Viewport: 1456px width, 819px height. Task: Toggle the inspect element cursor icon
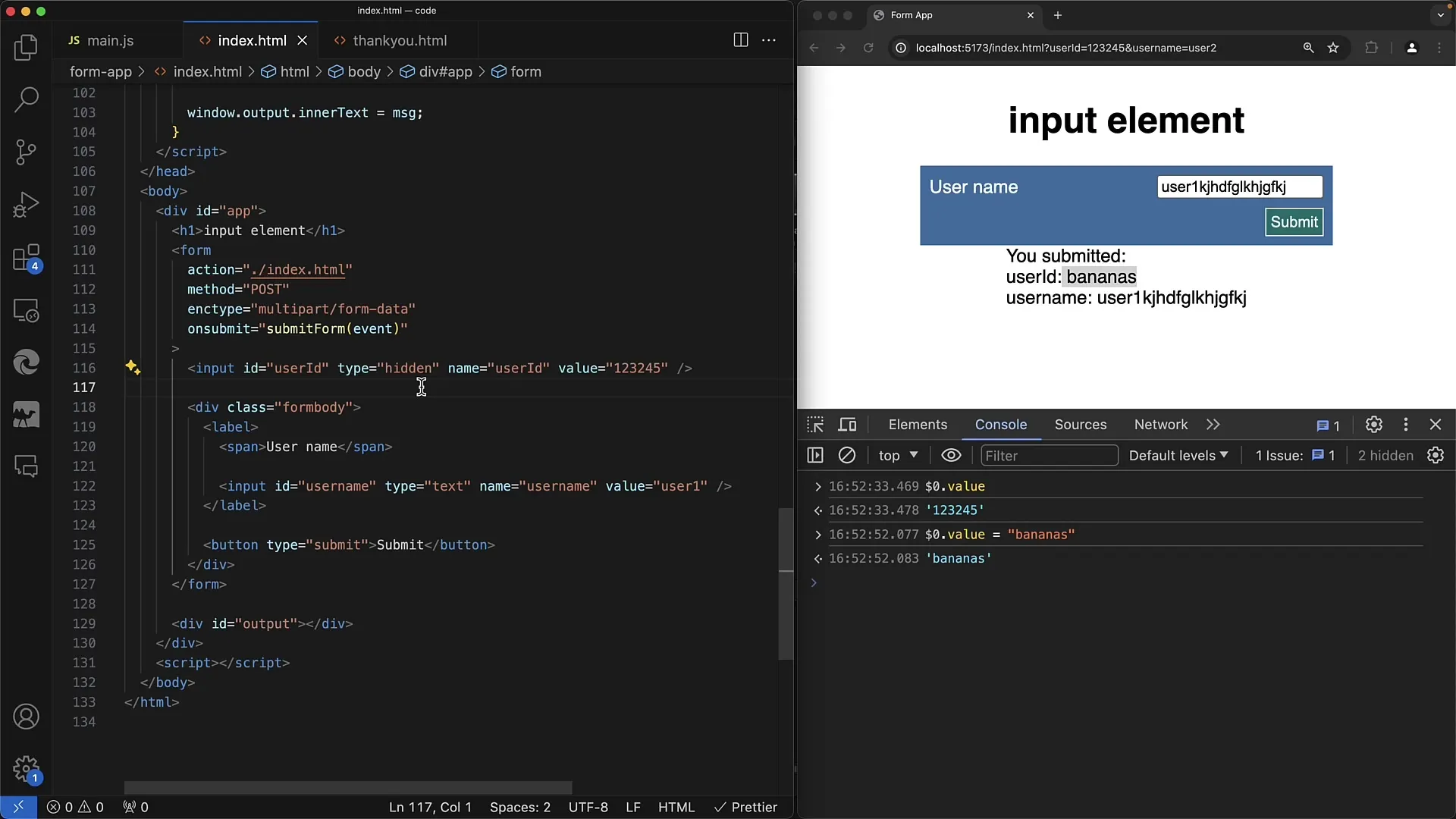click(815, 424)
